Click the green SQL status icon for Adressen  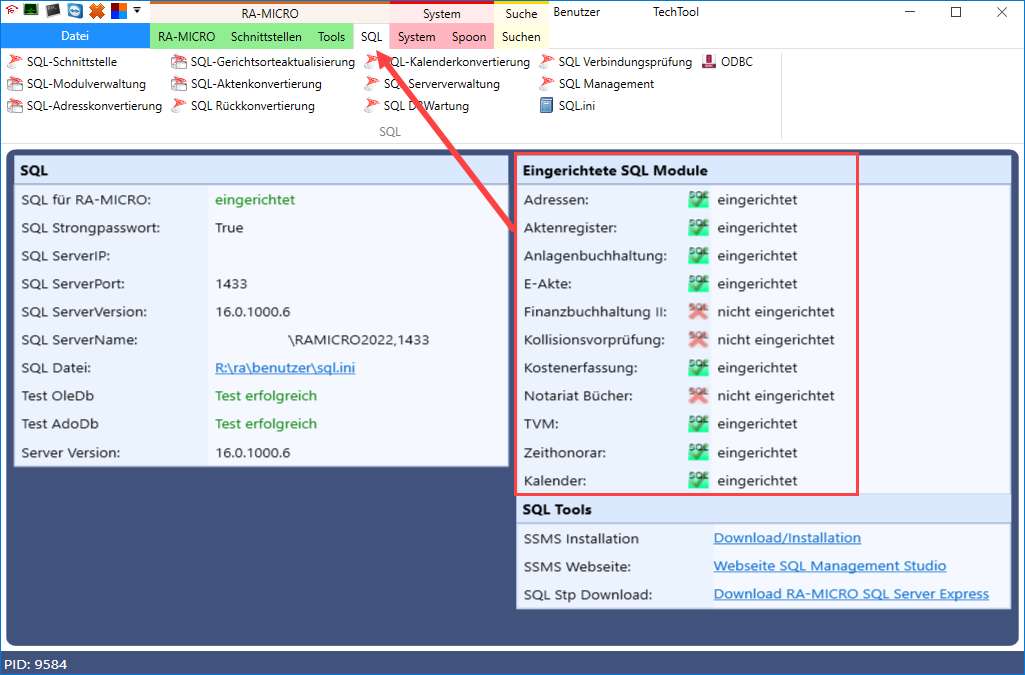698,199
